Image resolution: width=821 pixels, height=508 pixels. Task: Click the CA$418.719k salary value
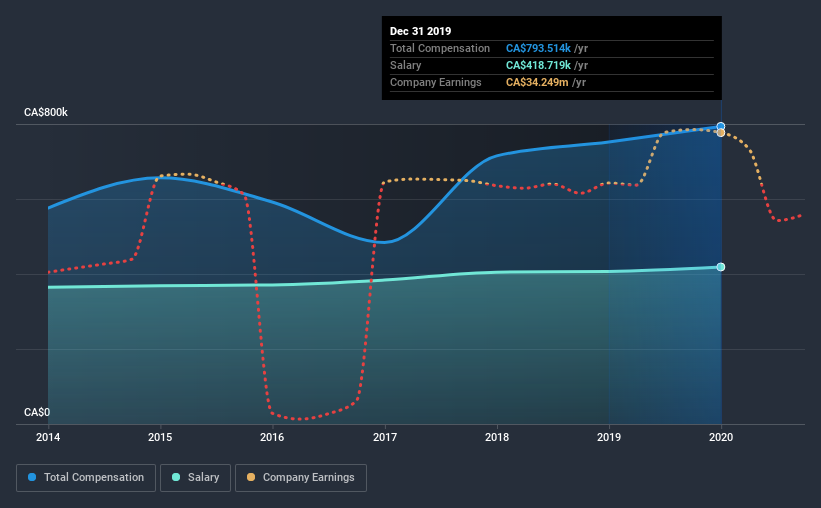(x=538, y=65)
